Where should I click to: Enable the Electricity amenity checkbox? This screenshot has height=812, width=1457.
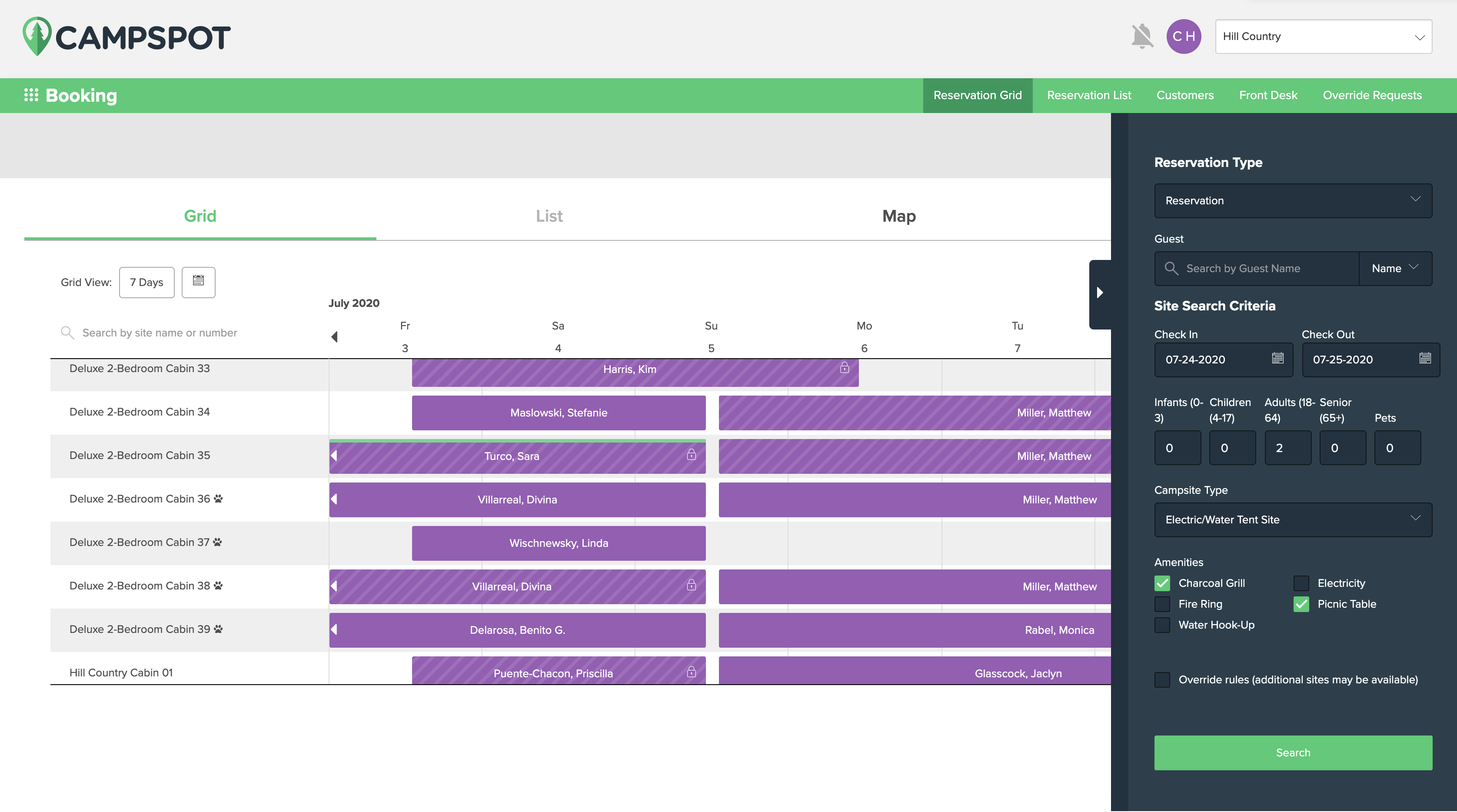pos(1301,583)
